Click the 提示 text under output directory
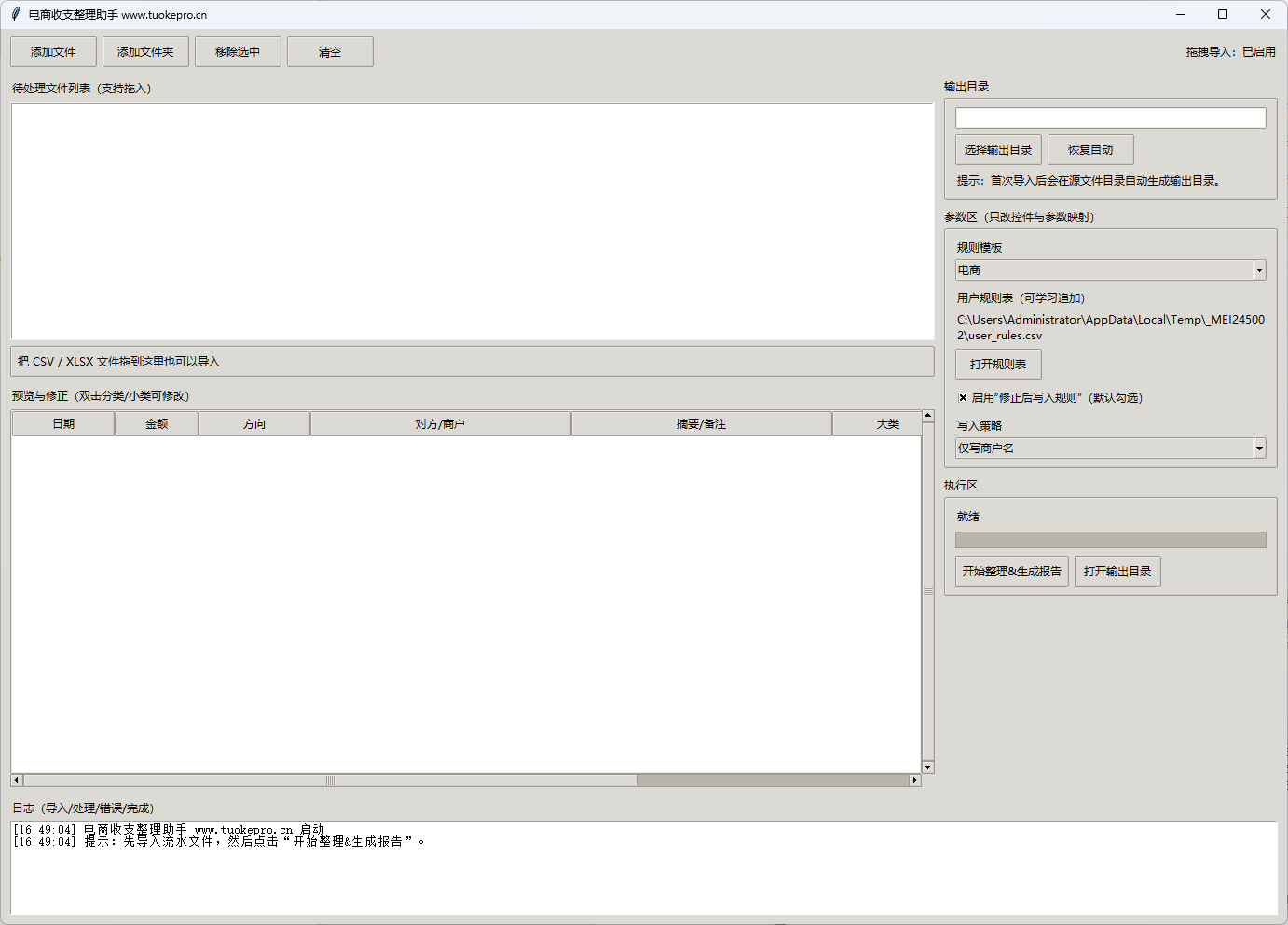Screen dimensions: 1288x925 1089,181
